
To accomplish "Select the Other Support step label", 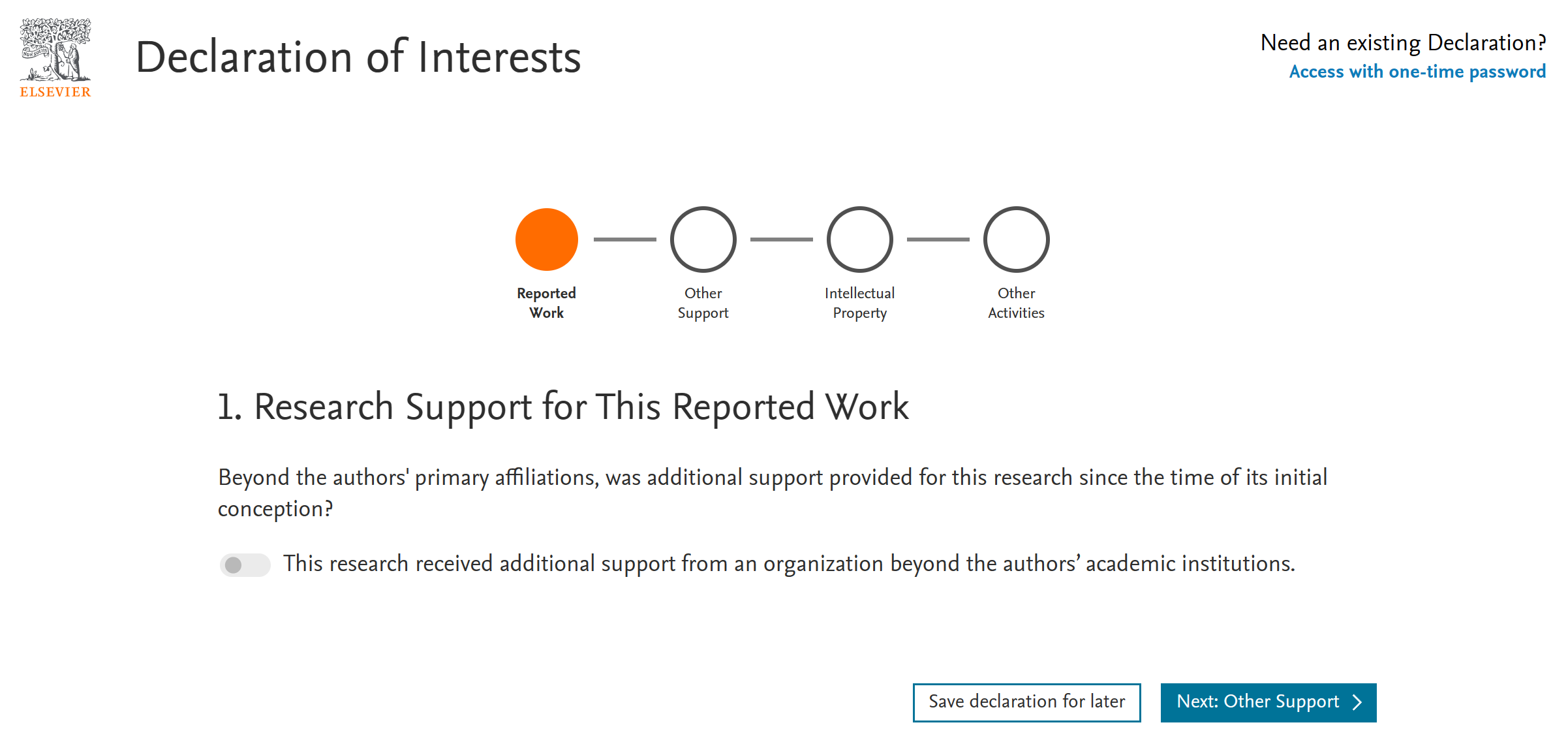I will pyautogui.click(x=703, y=303).
